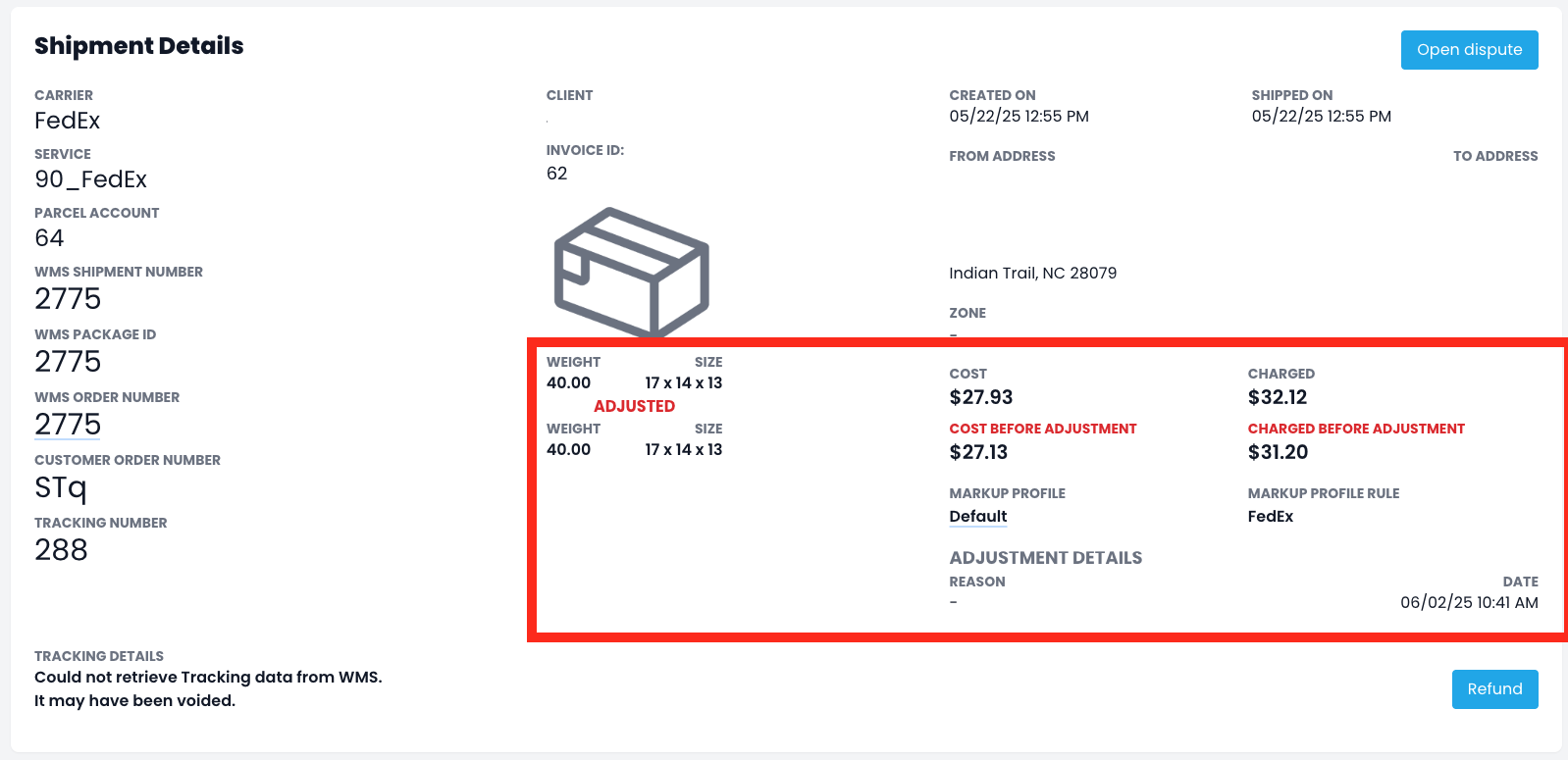This screenshot has height=760, width=1568.
Task: Click the adjustment date 06/02/25 10:41 AM
Action: 1468,603
